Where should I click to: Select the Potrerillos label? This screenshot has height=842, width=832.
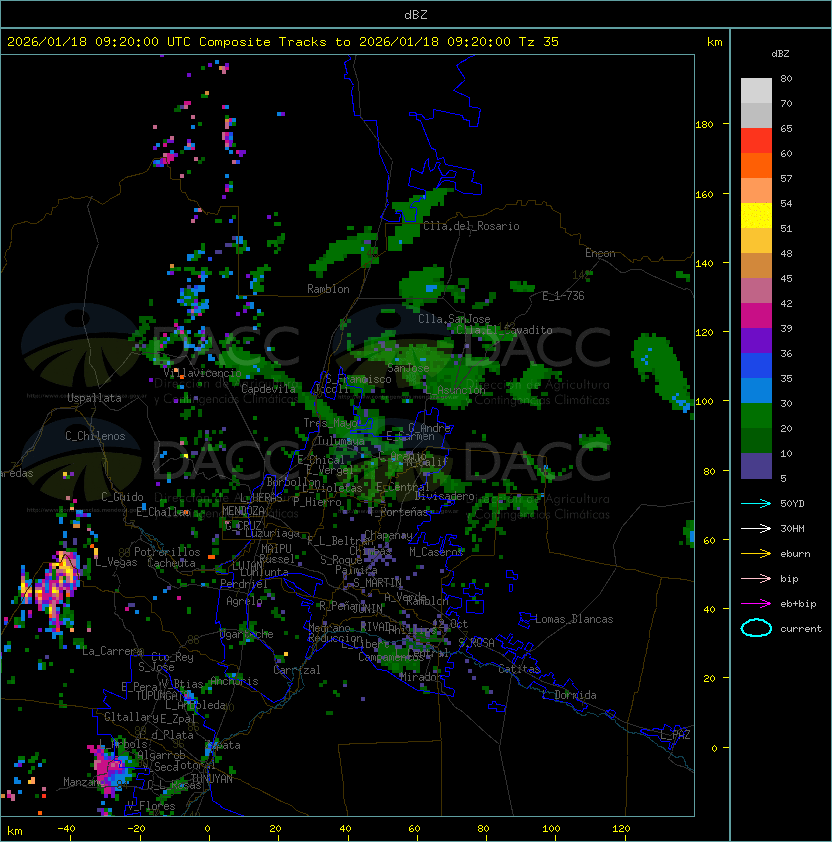click(167, 551)
